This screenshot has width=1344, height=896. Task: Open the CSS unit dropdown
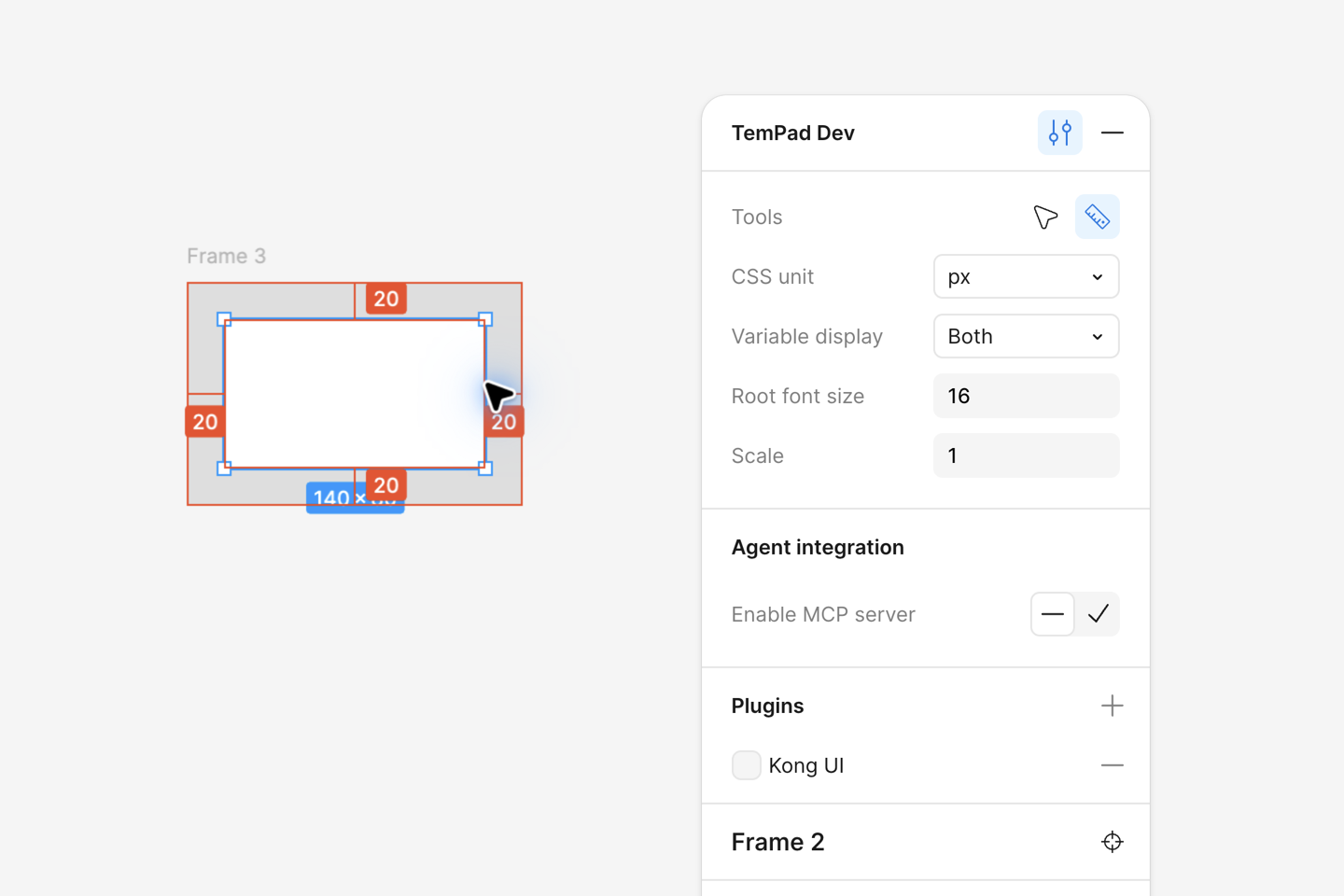tap(1026, 276)
